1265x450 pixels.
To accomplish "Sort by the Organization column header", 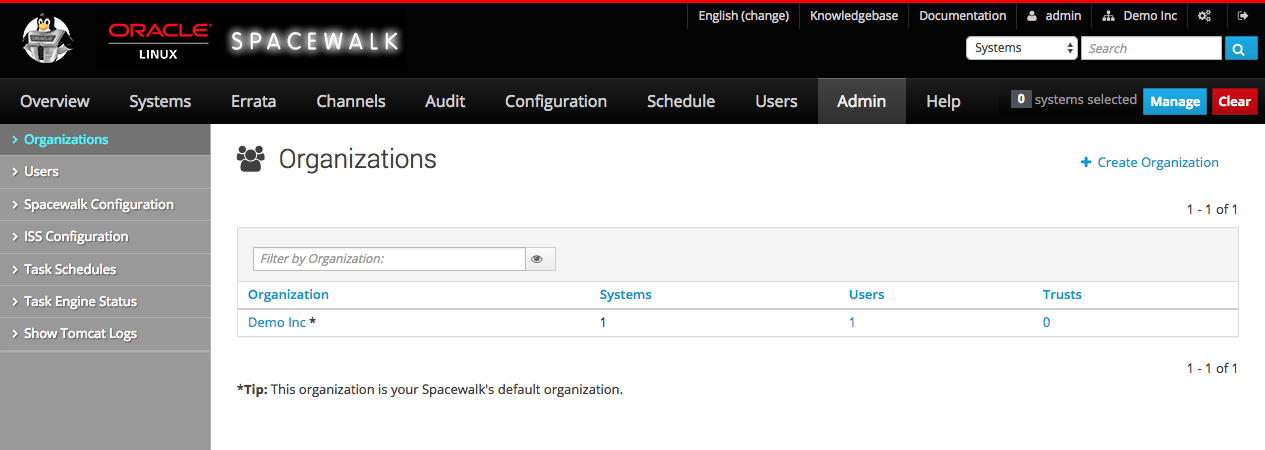I will (x=288, y=294).
